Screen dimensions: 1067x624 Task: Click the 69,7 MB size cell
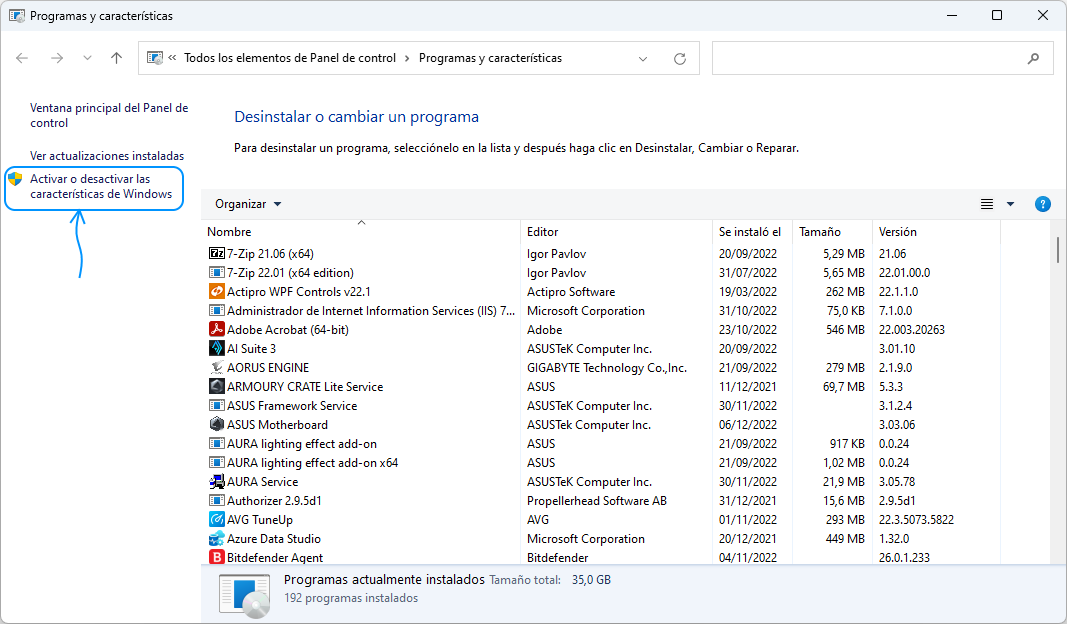[844, 387]
